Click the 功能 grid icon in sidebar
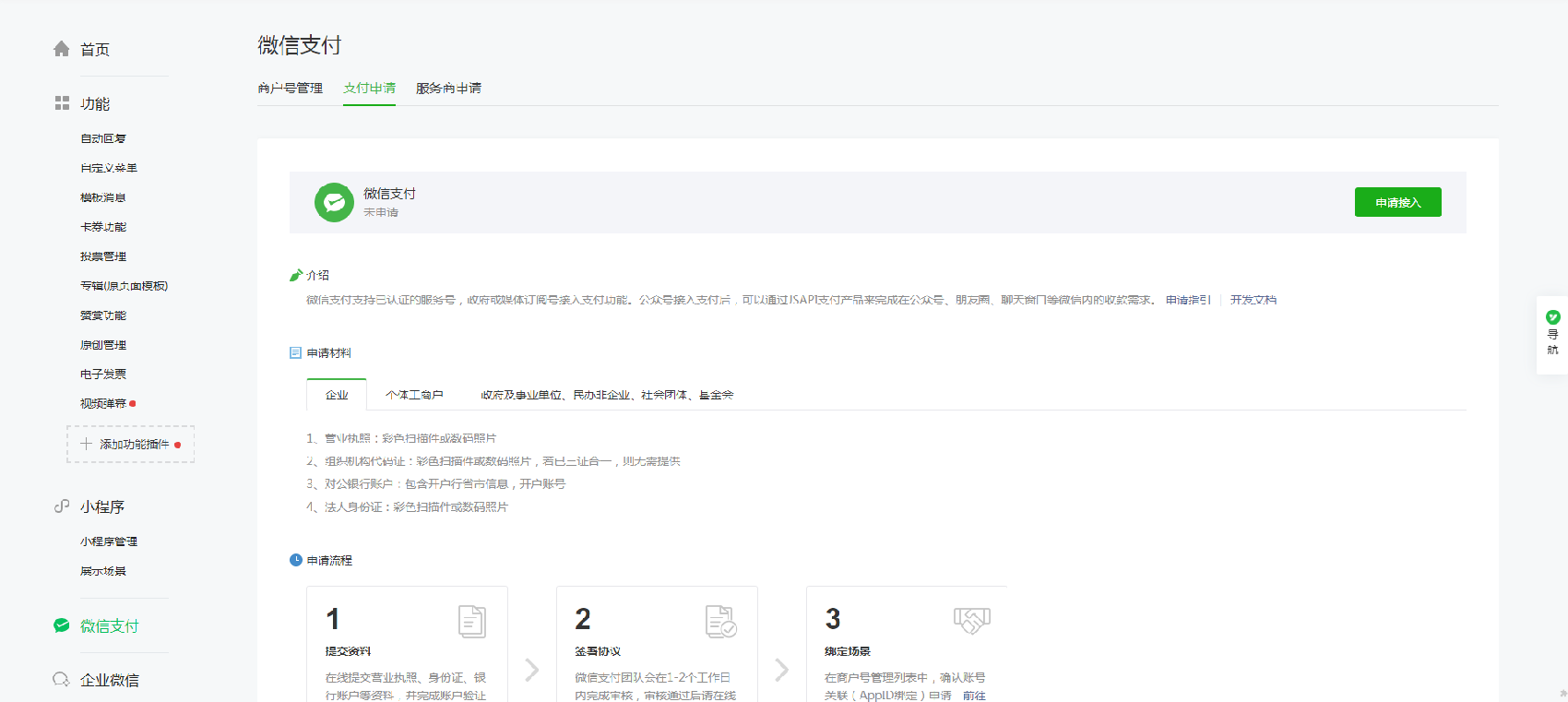 pos(62,103)
